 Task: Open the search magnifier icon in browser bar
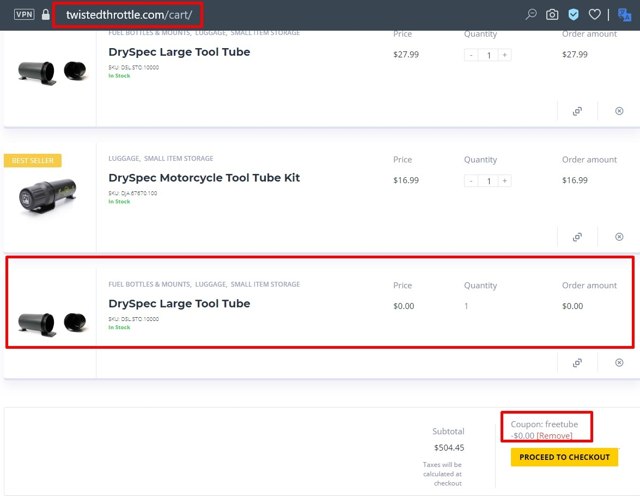pos(531,15)
